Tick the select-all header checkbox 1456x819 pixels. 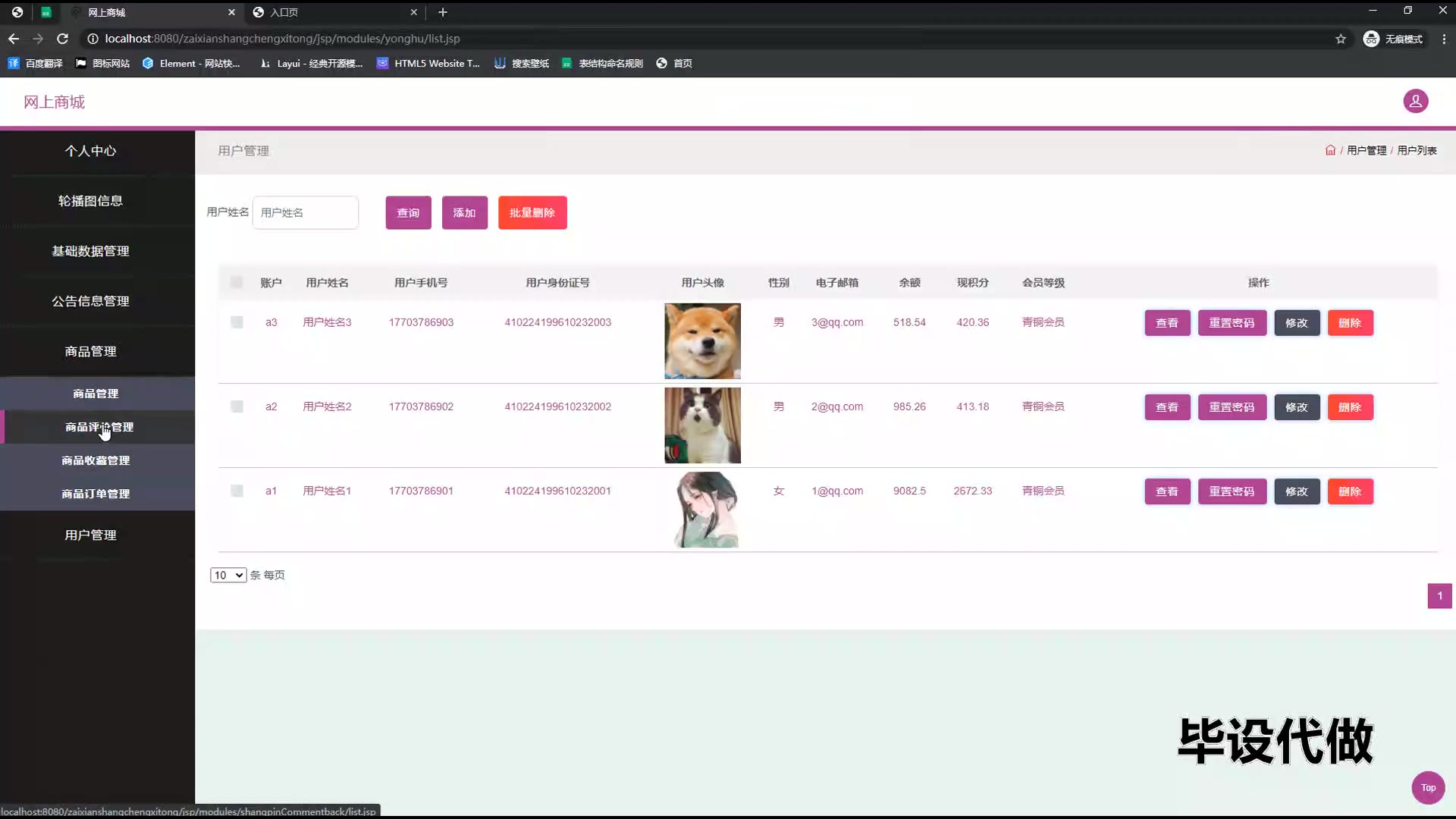(x=237, y=283)
